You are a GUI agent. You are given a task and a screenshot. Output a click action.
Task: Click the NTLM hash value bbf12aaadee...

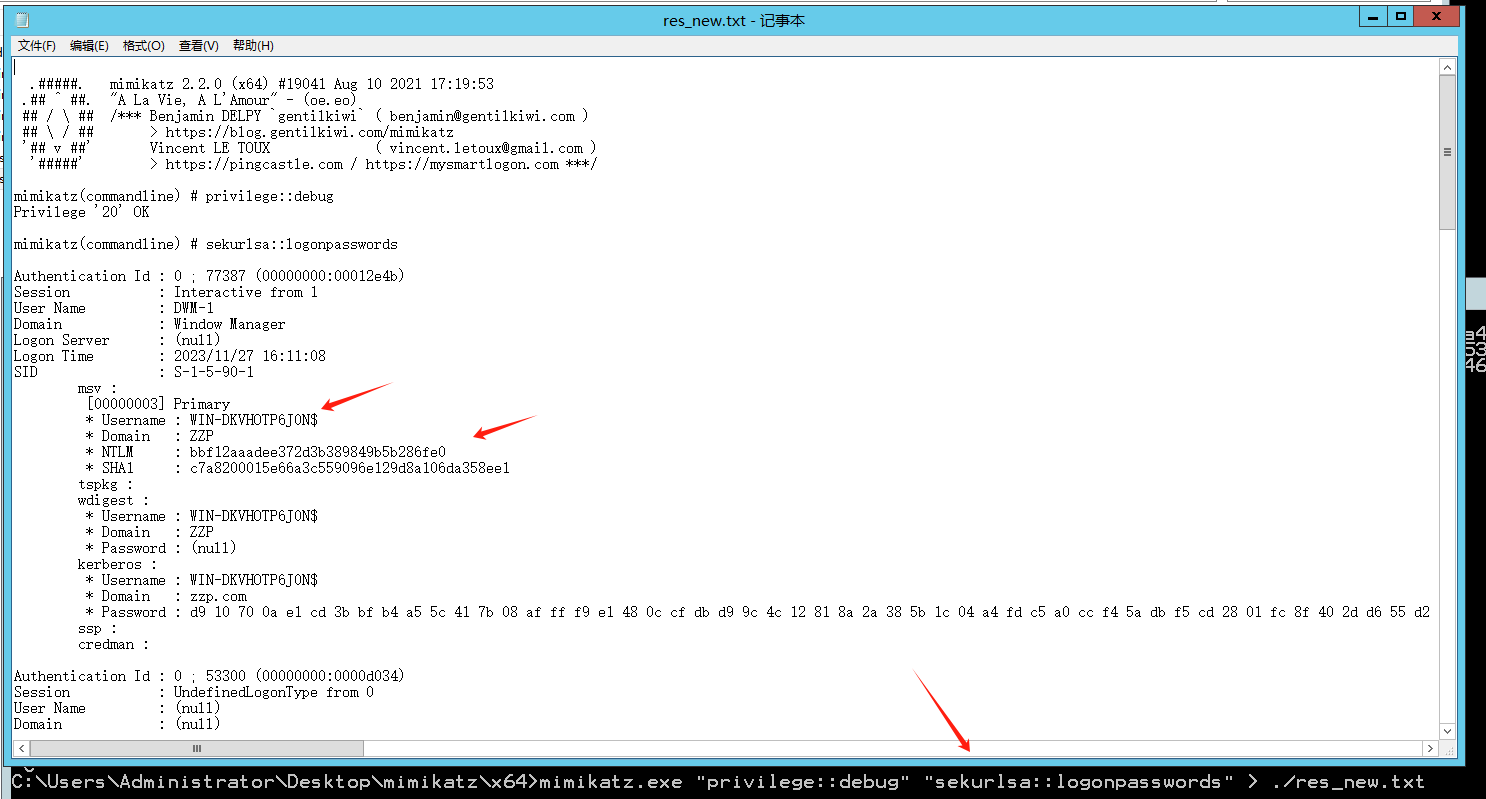pyautogui.click(x=318, y=452)
